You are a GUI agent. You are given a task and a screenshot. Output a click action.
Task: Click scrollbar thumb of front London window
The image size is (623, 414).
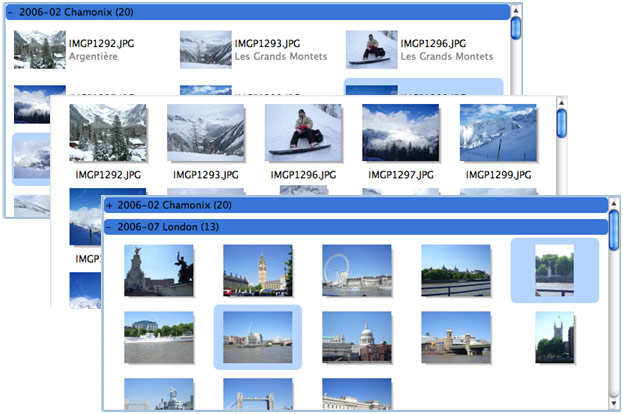click(614, 230)
